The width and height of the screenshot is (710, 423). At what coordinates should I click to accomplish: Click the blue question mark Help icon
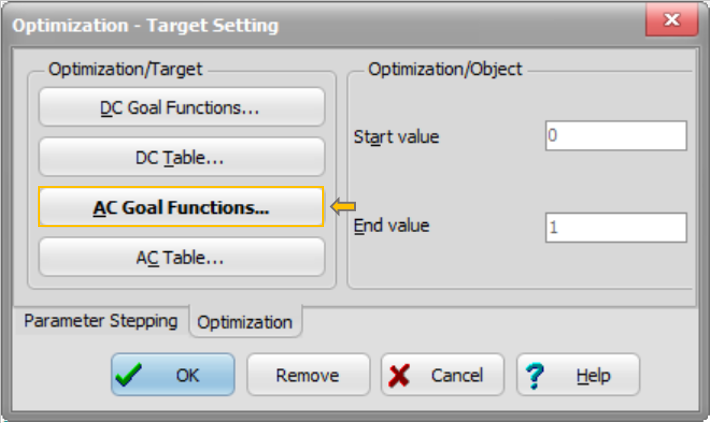(x=535, y=375)
